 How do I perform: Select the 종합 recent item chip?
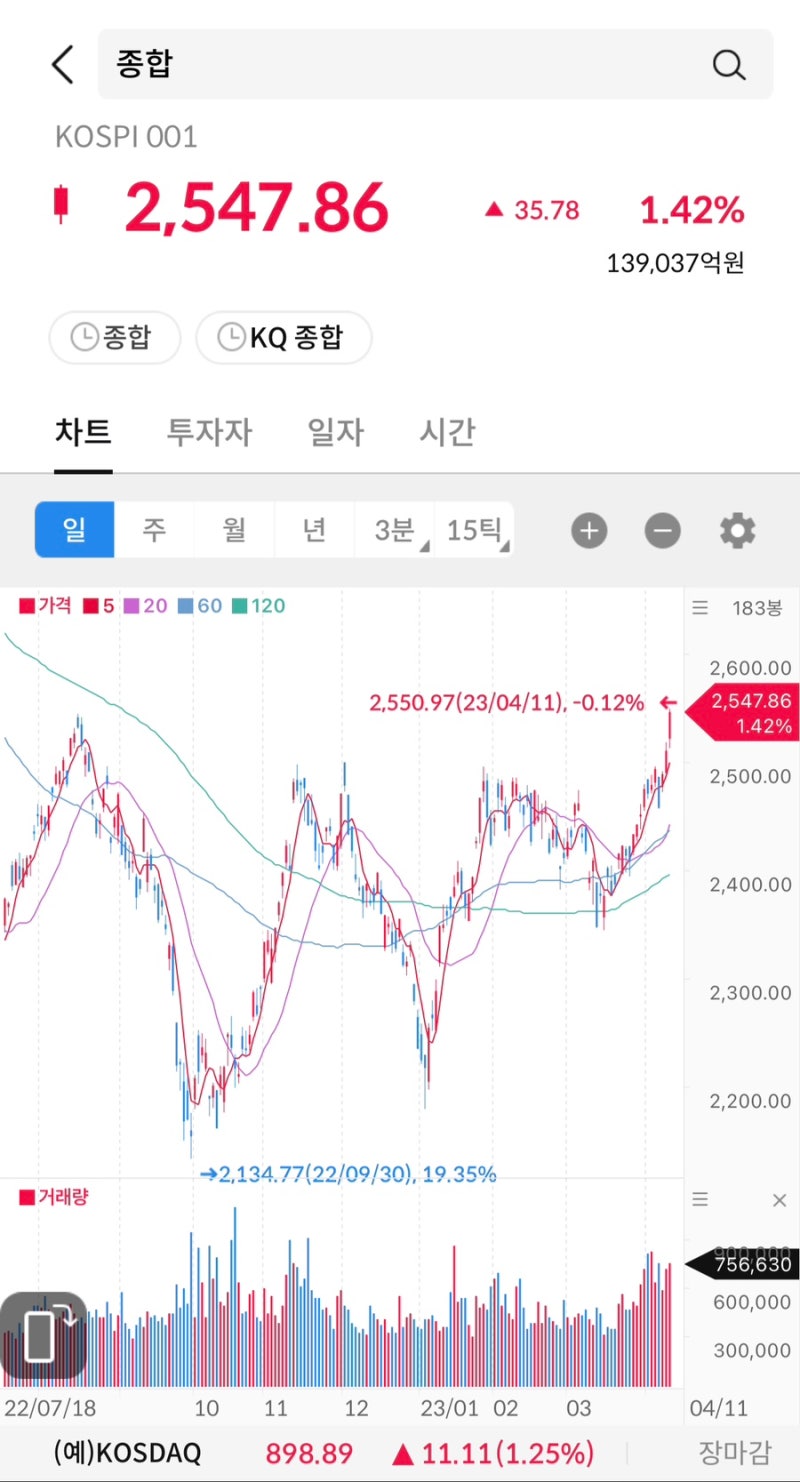114,337
